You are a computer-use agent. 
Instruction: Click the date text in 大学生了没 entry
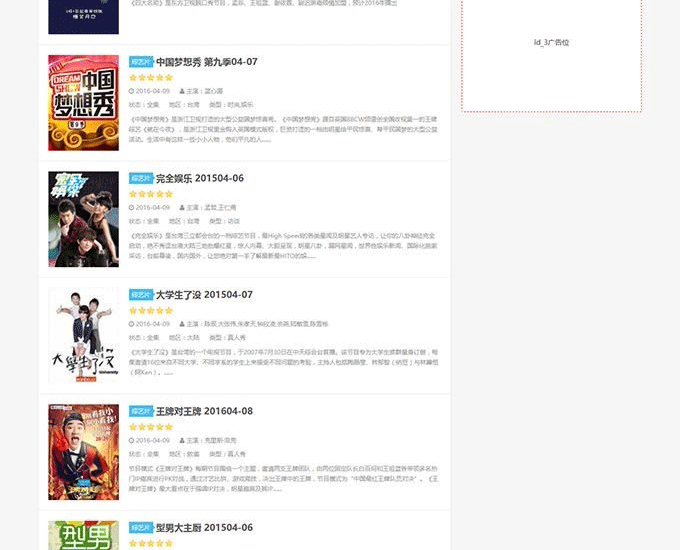pos(153,324)
